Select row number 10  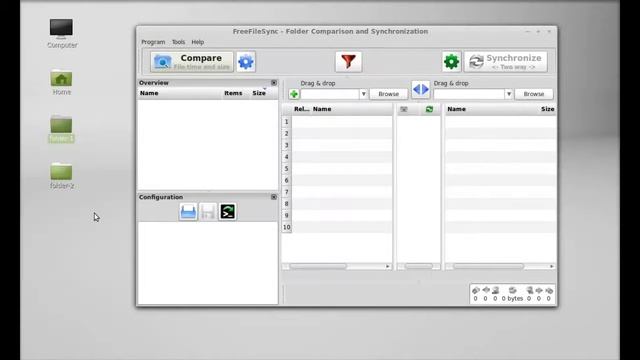point(287,227)
